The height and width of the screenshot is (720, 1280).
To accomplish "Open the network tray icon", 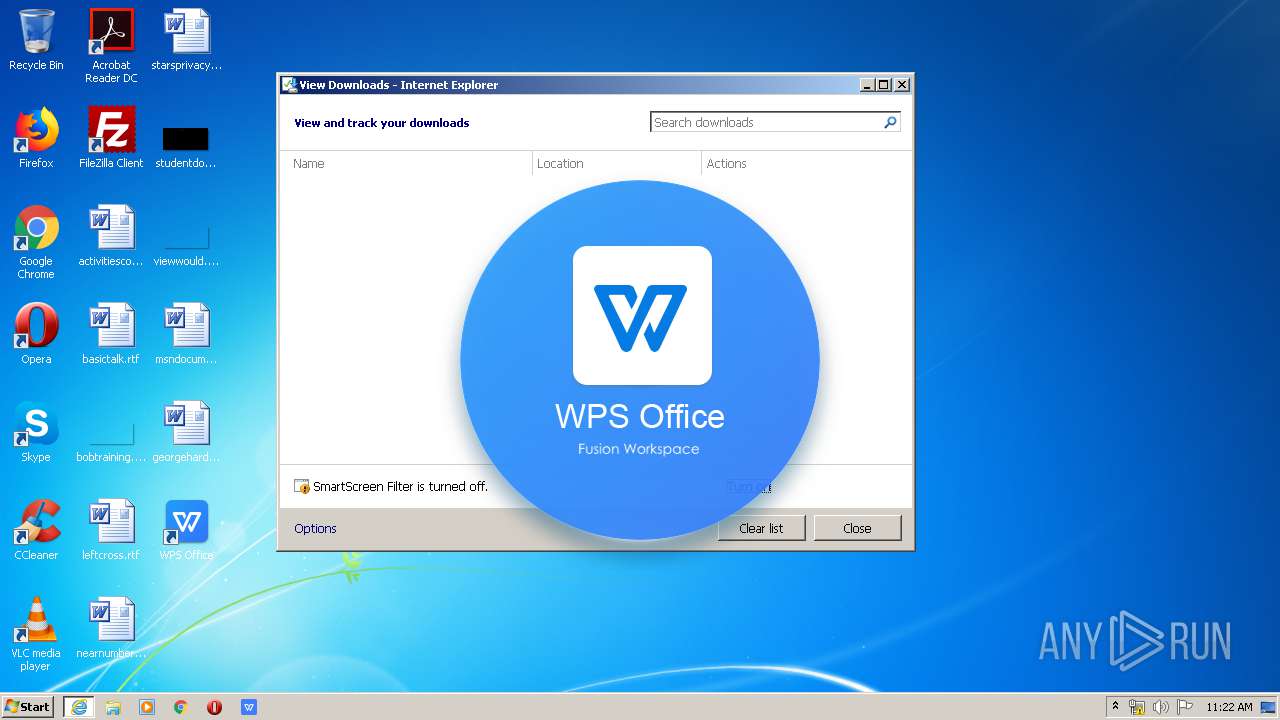I will (x=1138, y=707).
